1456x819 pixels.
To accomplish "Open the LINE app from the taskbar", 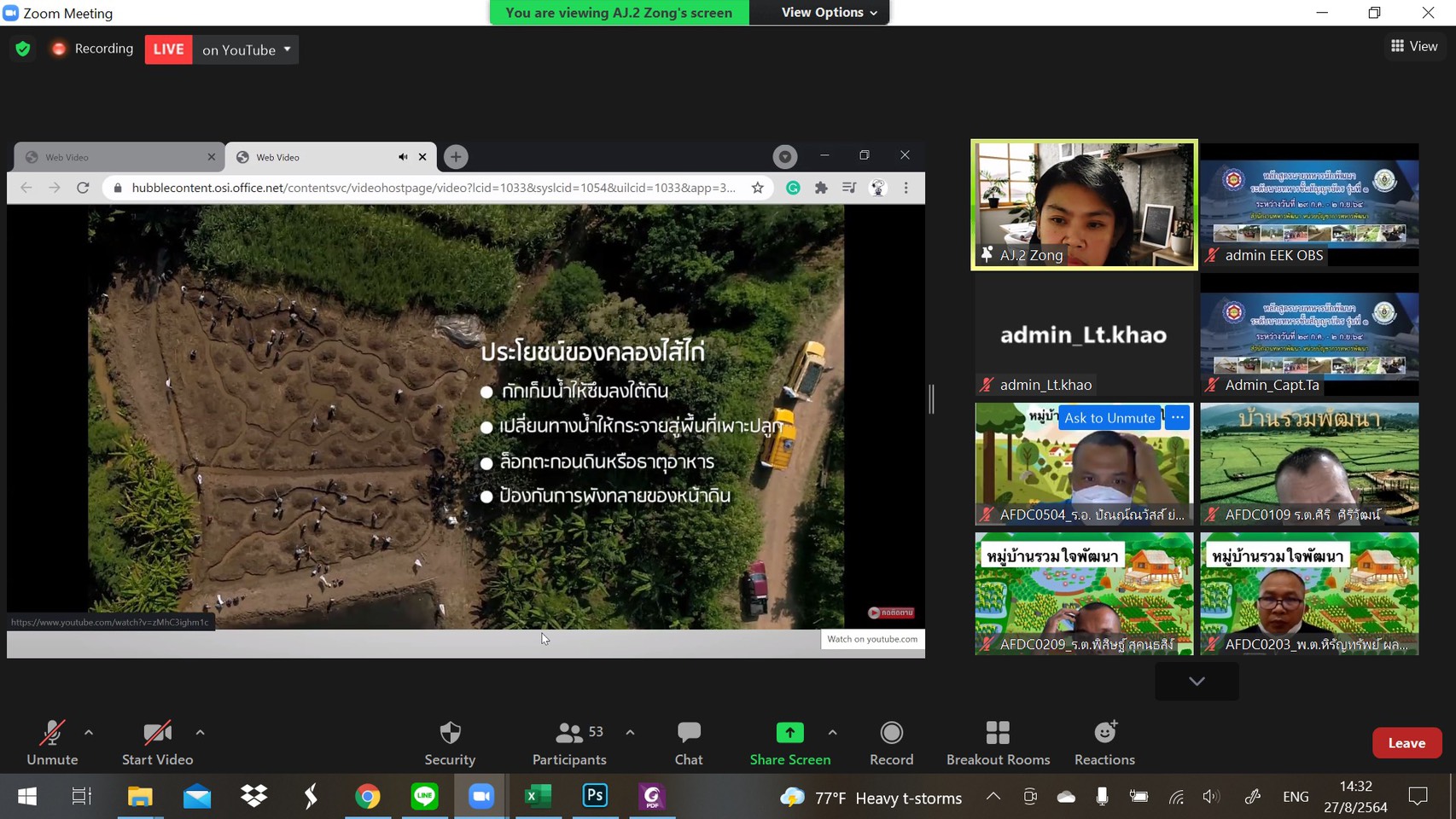I will [425, 796].
